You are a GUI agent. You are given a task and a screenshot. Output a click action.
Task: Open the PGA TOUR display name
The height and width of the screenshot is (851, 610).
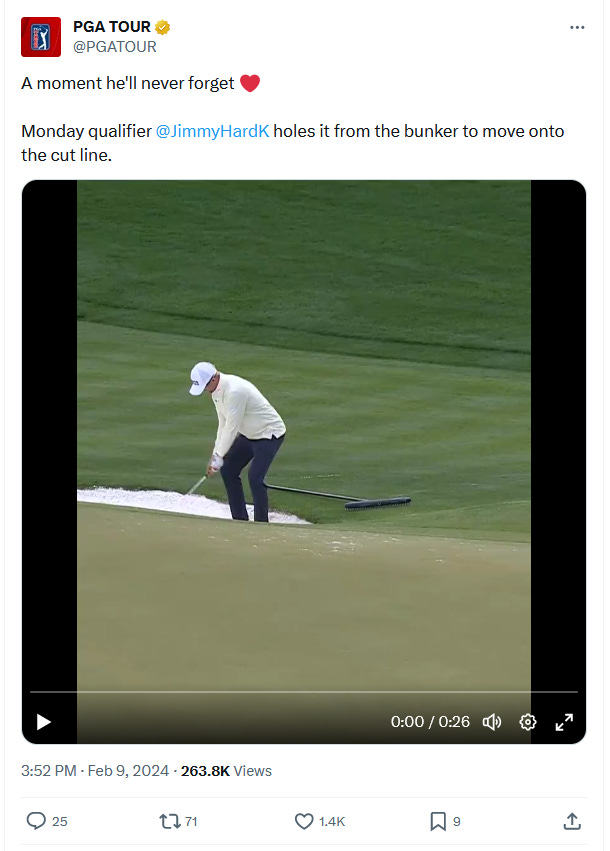112,27
